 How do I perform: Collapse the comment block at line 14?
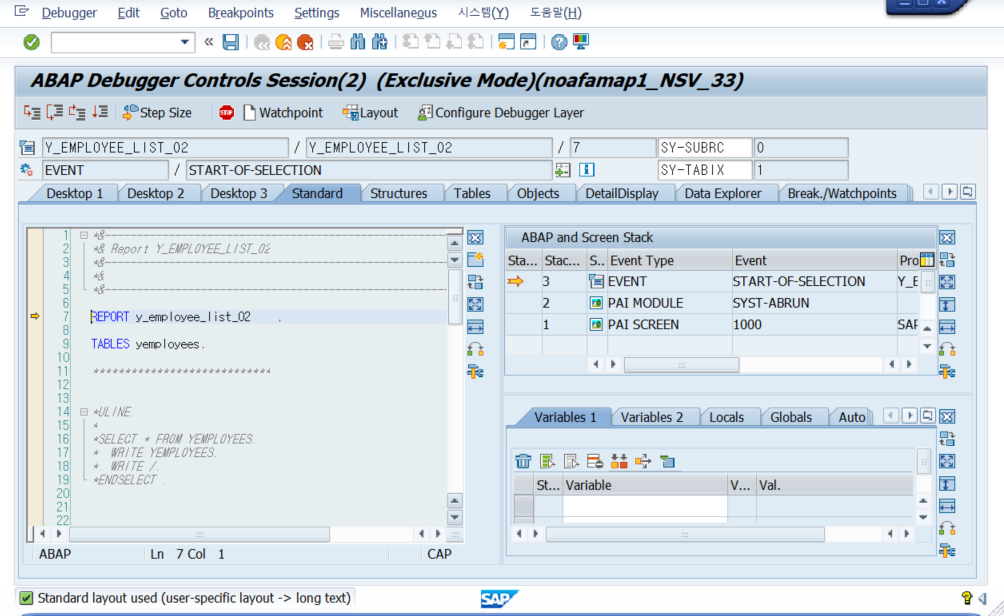click(84, 412)
